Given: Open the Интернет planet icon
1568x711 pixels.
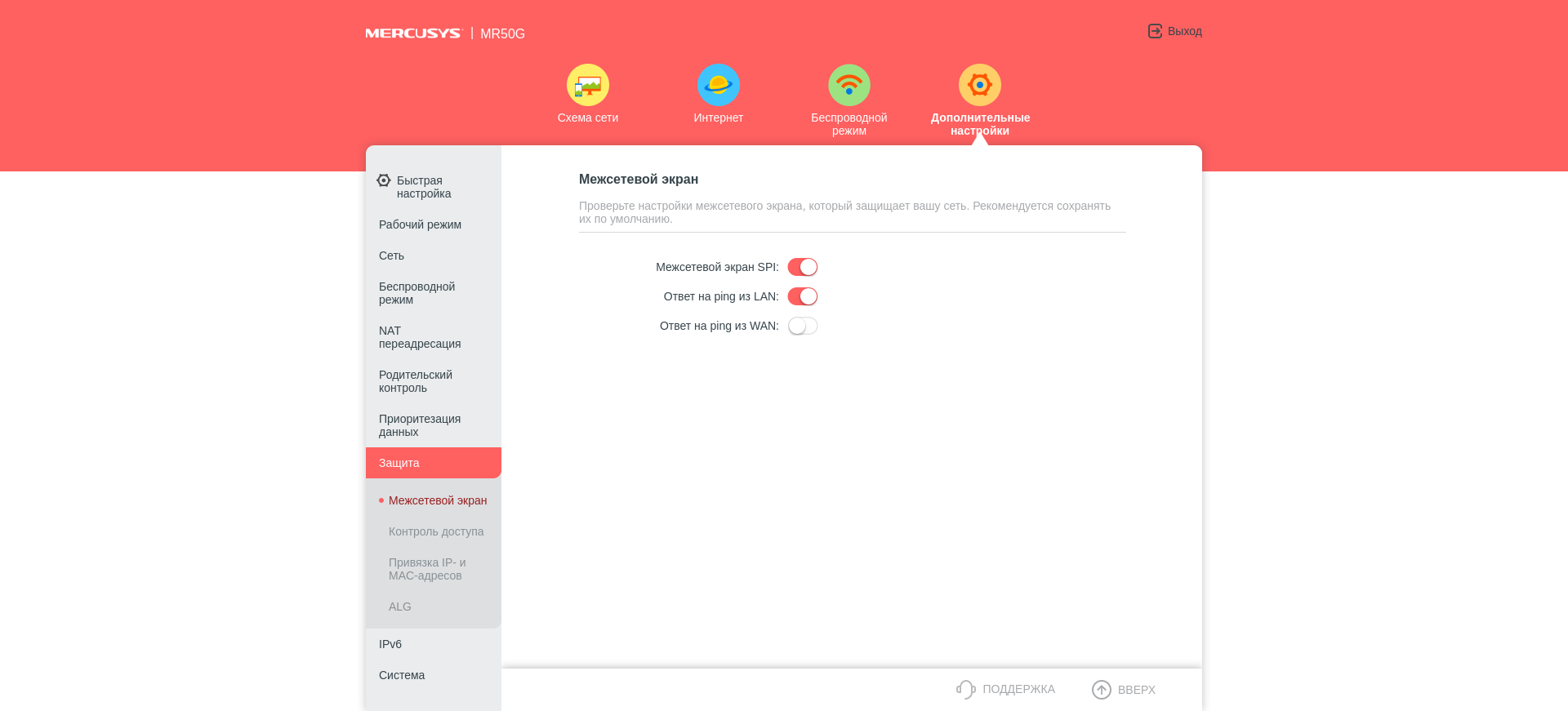Looking at the screenshot, I should coord(718,85).
